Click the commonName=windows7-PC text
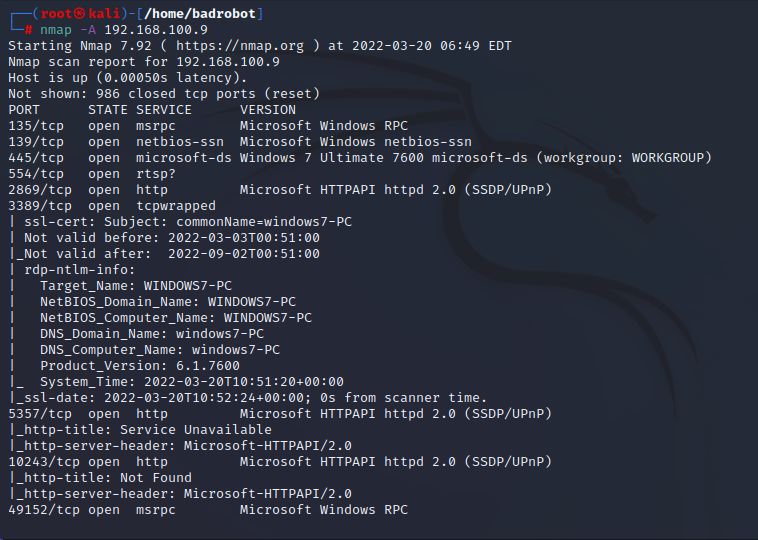 (x=264, y=222)
